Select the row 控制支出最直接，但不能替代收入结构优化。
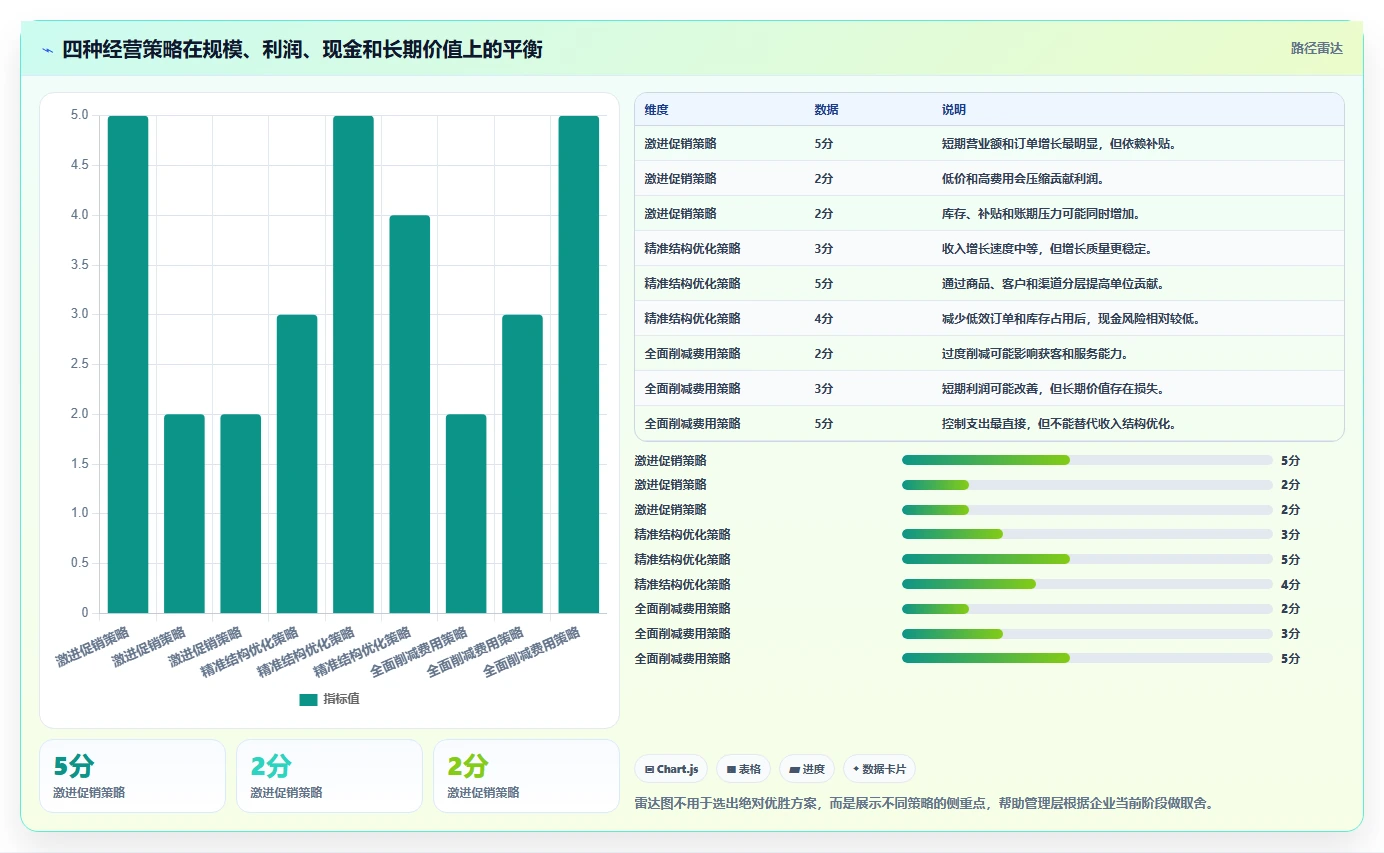Screen dimensions: 1384x853 click(x=989, y=423)
